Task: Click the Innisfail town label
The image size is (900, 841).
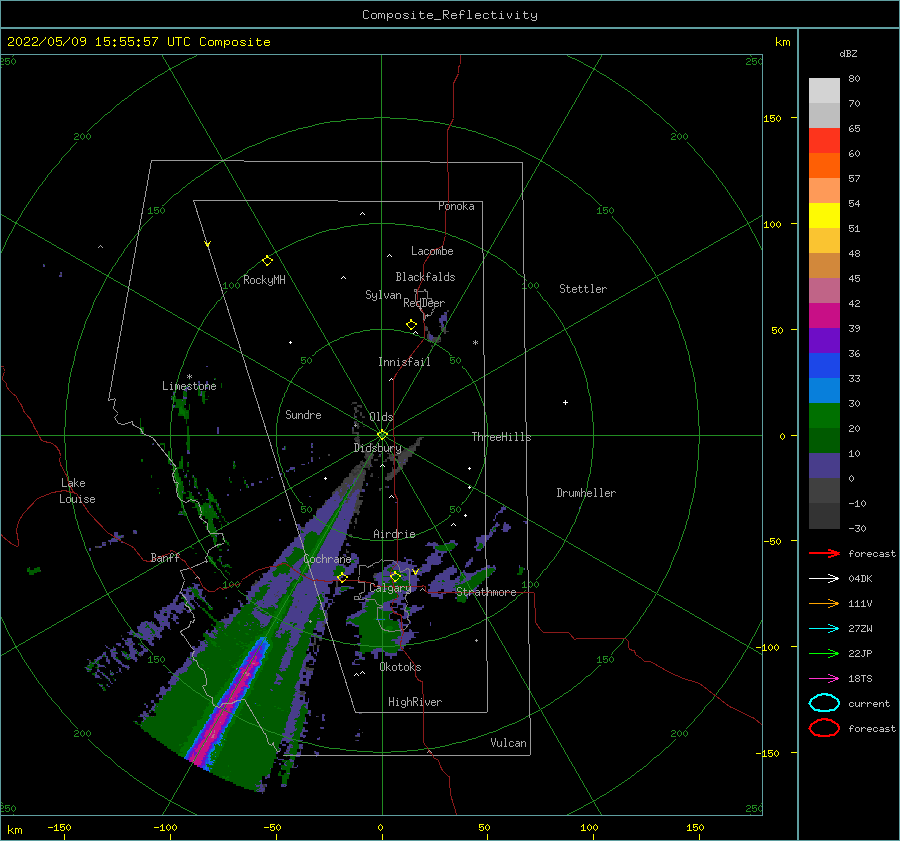Action: pyautogui.click(x=404, y=362)
